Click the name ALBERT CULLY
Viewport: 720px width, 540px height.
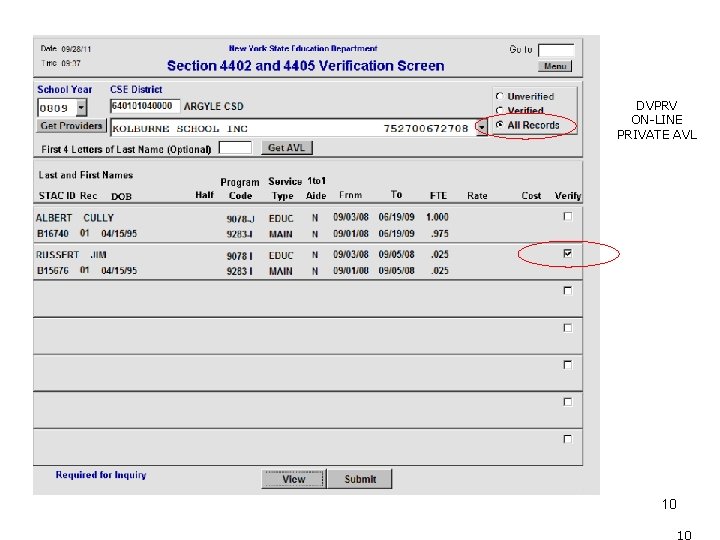[x=75, y=218]
